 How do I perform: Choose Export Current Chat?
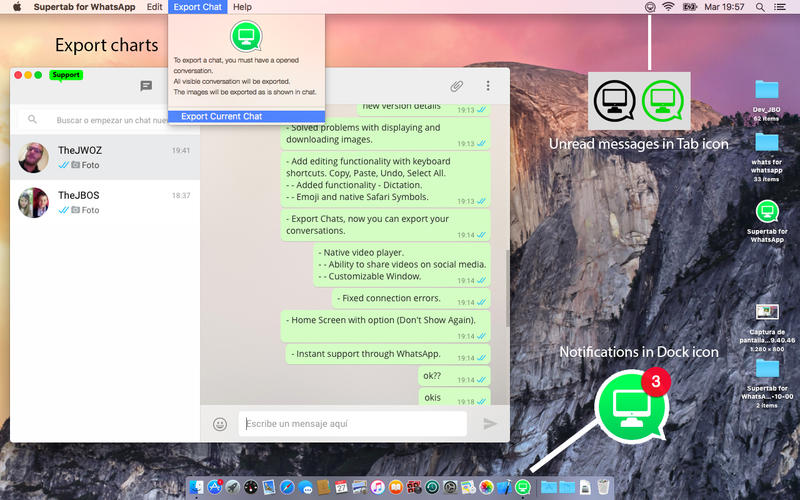(x=246, y=116)
